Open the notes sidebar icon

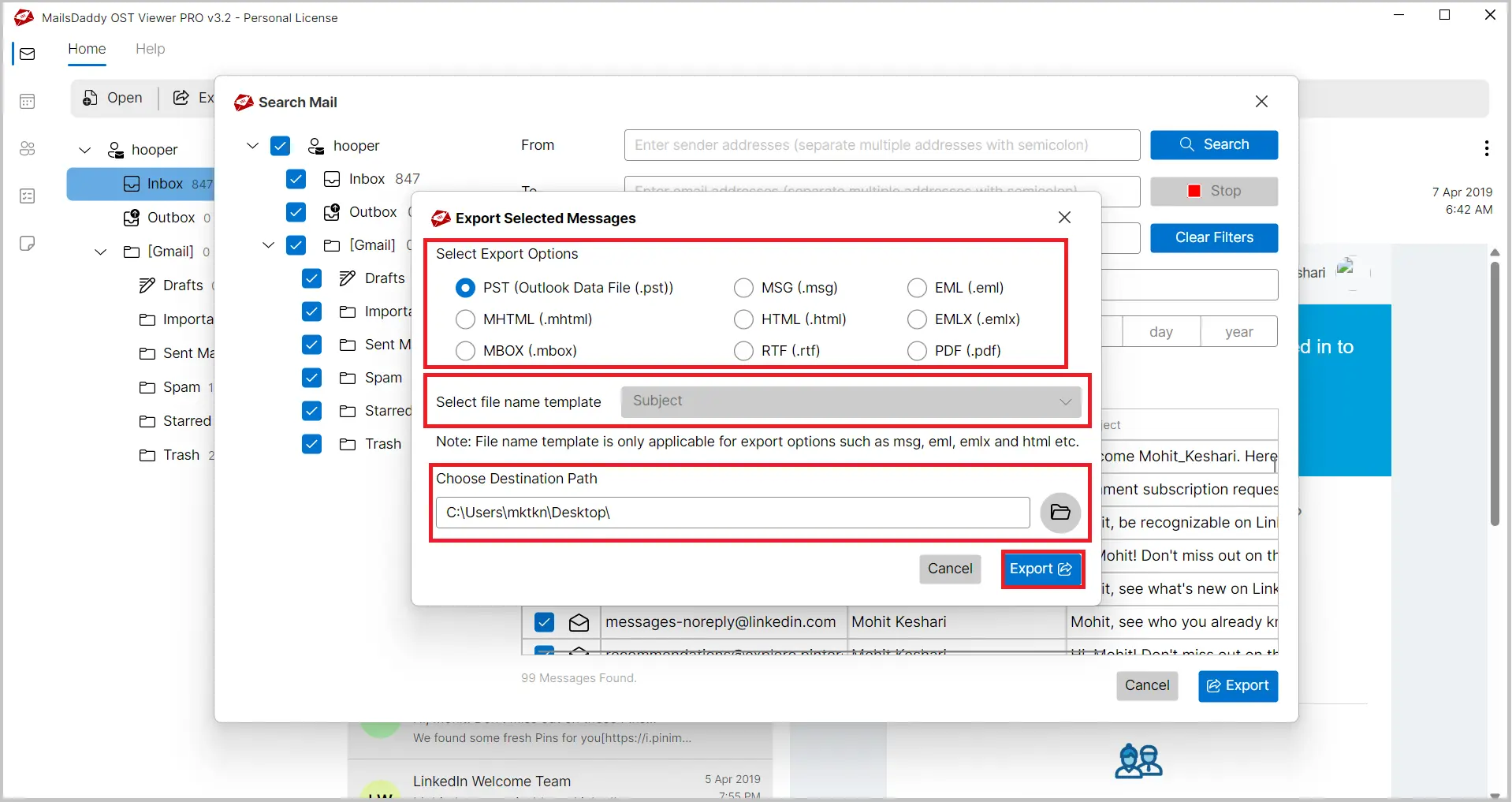[28, 243]
